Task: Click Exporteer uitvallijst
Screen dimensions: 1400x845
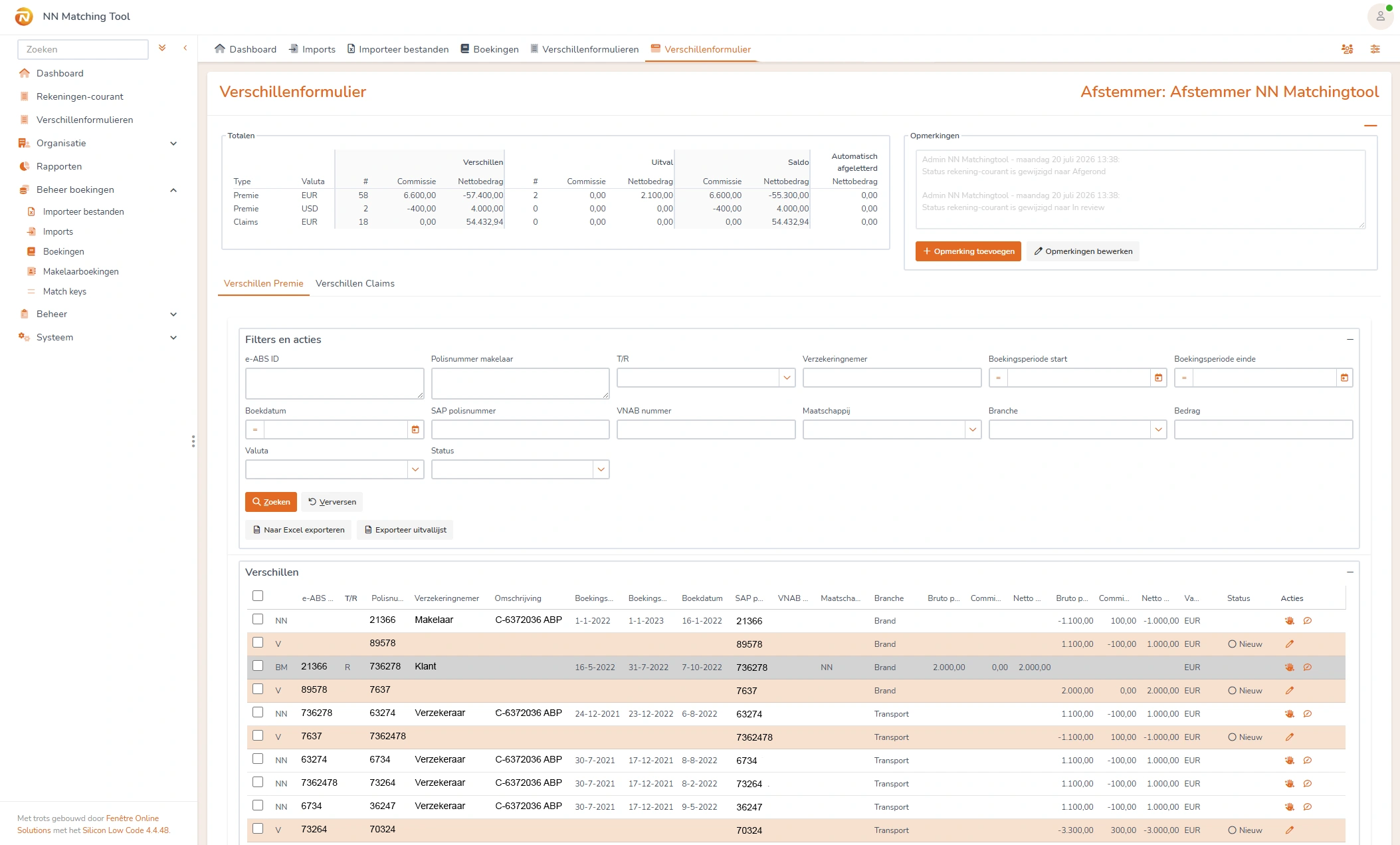Action: 405,530
